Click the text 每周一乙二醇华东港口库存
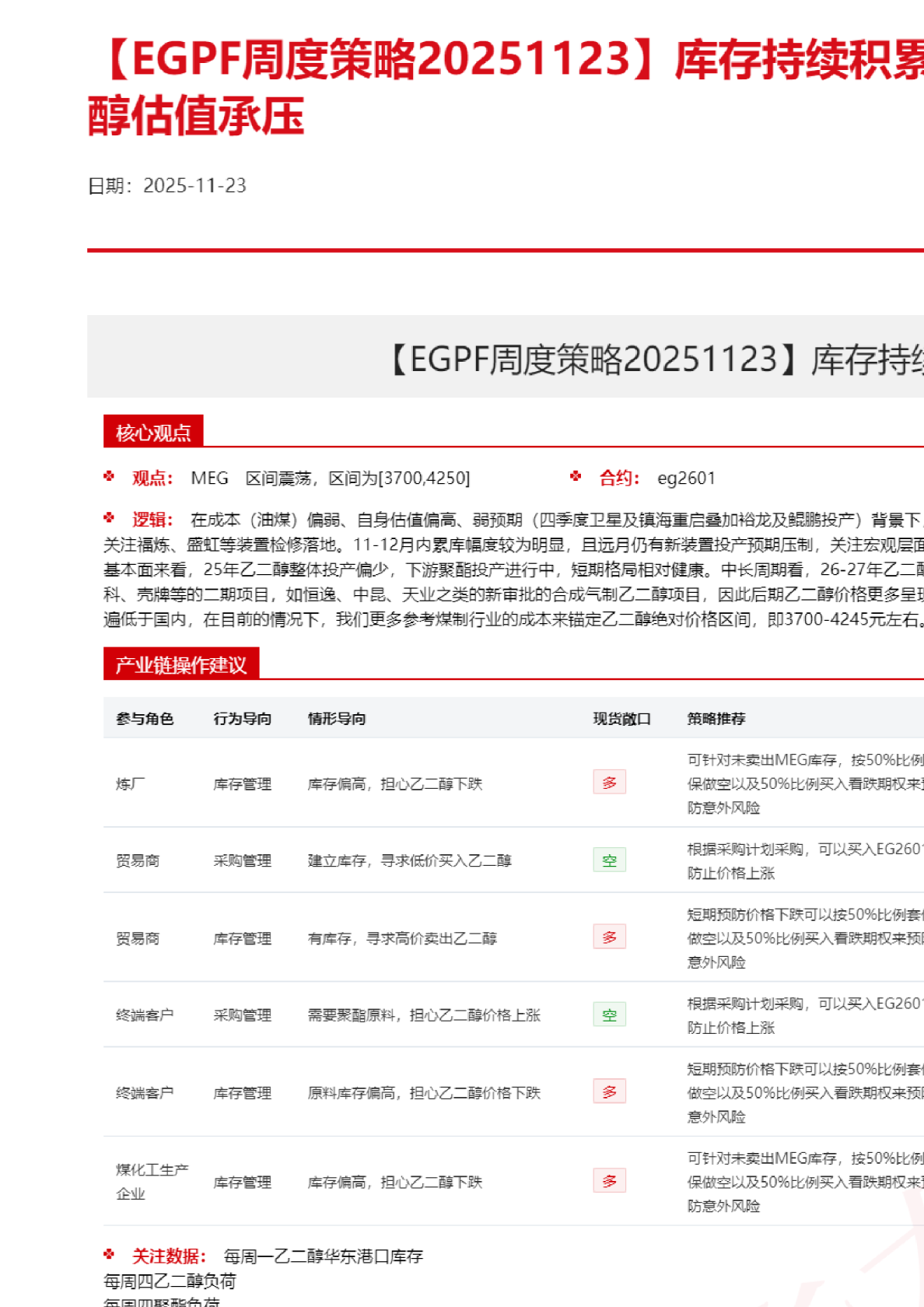The width and height of the screenshot is (924, 1307). point(324,1256)
